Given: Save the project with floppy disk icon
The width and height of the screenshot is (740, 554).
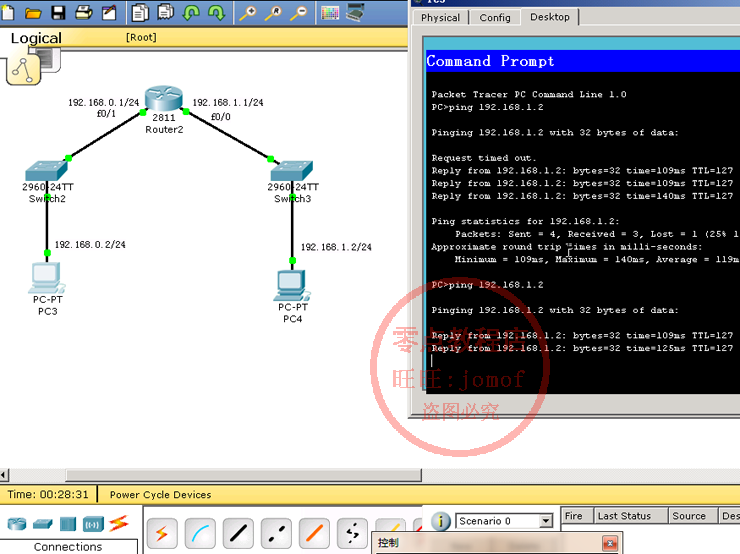Looking at the screenshot, I should tap(59, 13).
